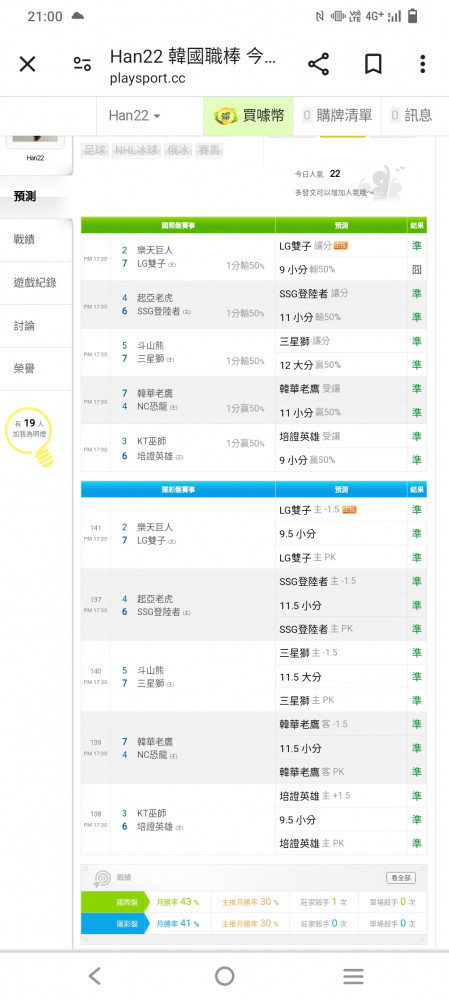Viewport: 449px width, 1000px height.
Task: Bookmark this page with bookmark icon
Action: pos(373,64)
